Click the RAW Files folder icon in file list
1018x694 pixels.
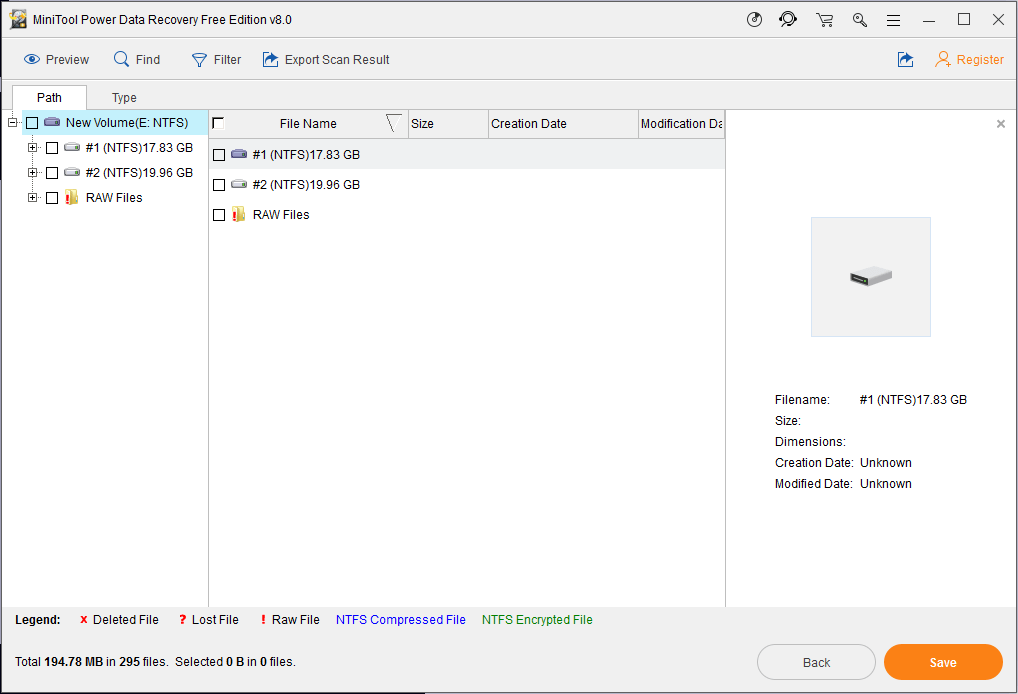pos(238,214)
